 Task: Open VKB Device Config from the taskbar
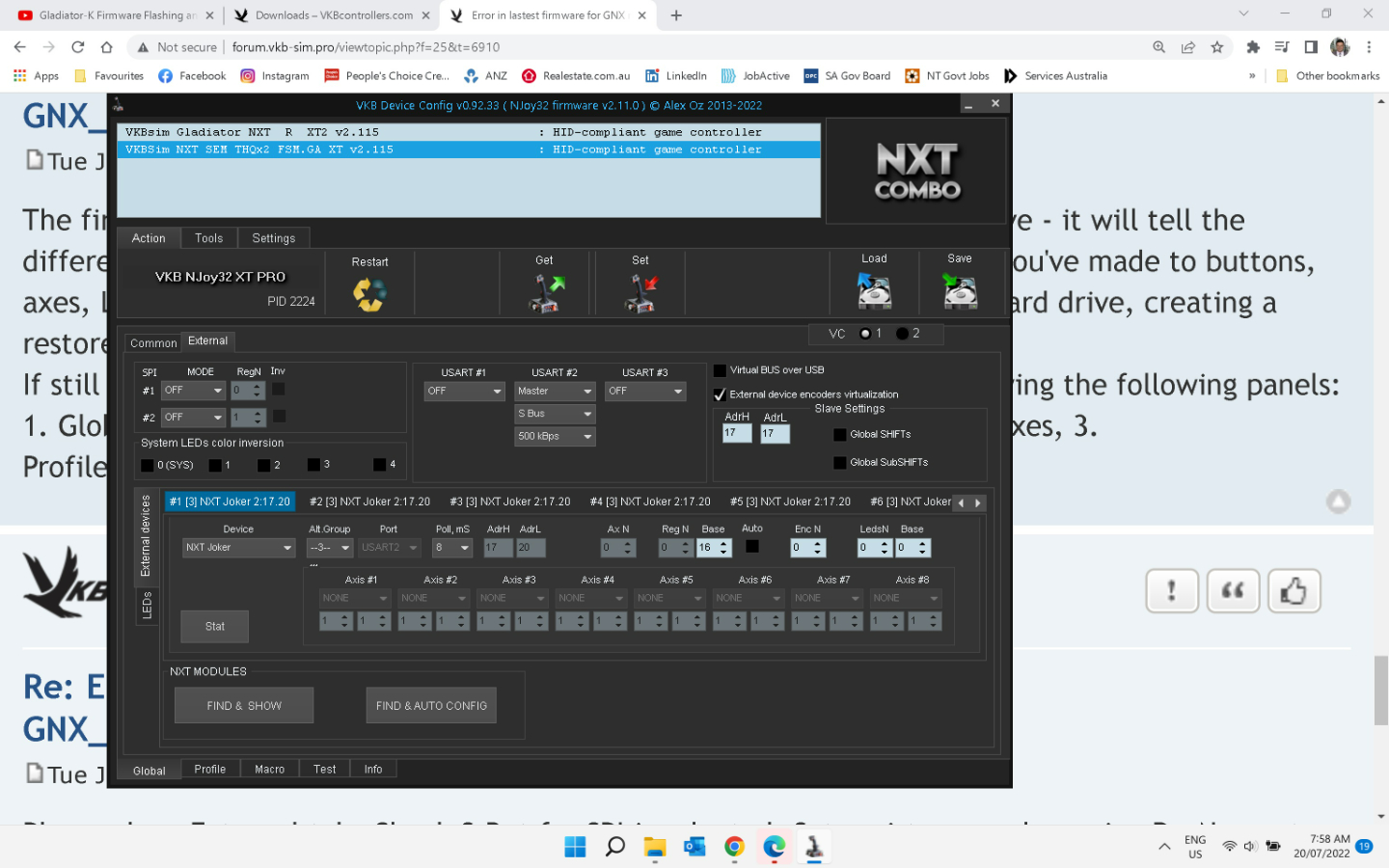click(814, 847)
